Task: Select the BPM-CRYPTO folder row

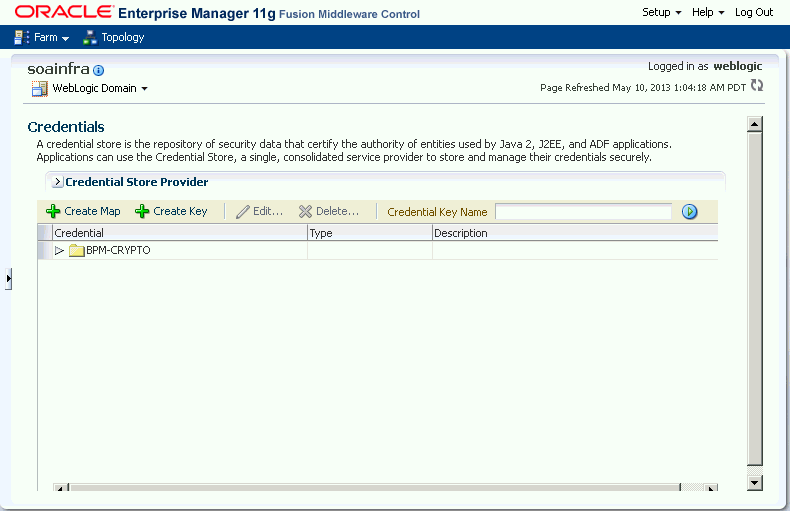Action: [378, 250]
